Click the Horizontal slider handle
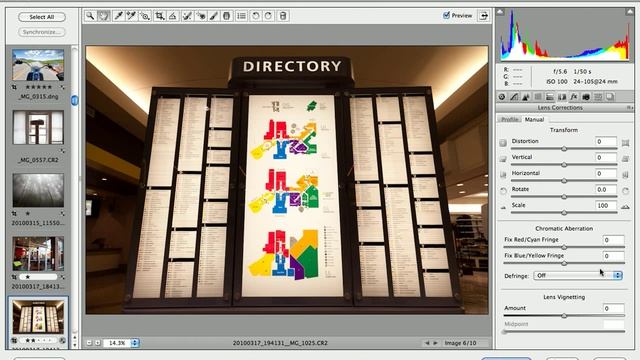 click(564, 181)
